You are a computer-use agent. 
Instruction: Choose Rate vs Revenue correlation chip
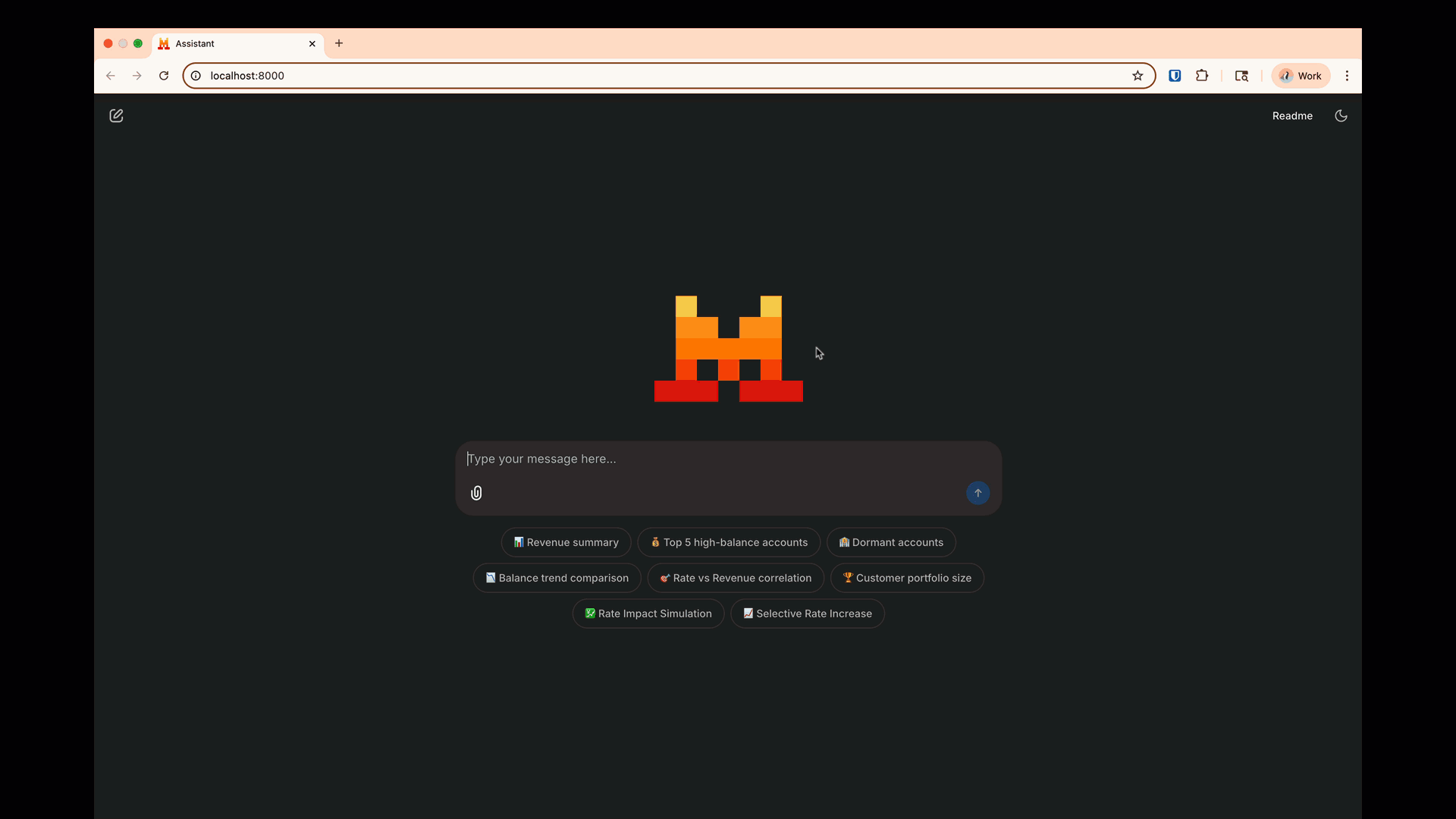736,579
